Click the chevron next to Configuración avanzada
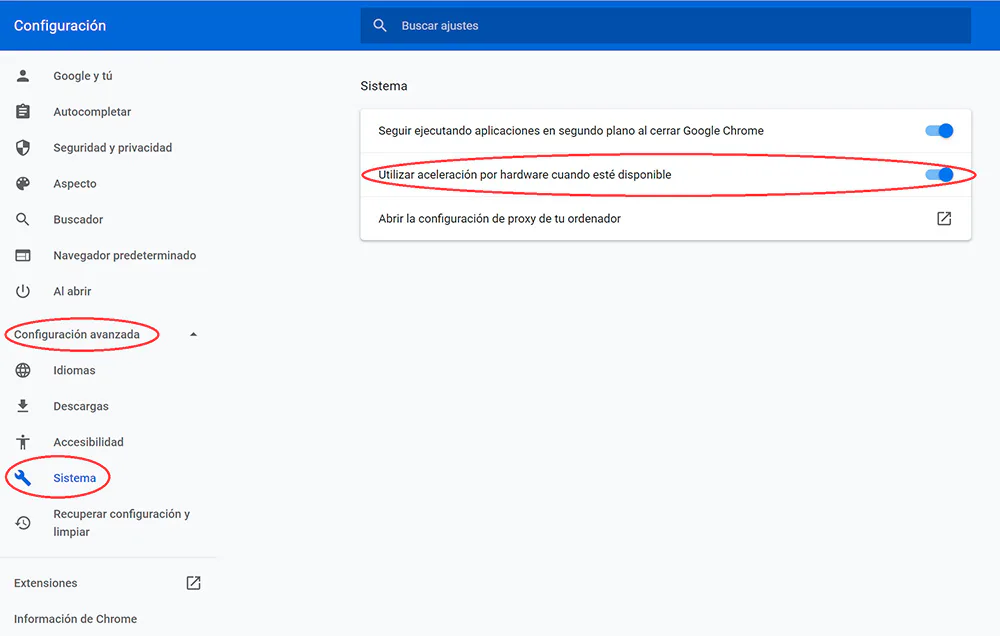The height and width of the screenshot is (636, 1000). click(x=193, y=333)
